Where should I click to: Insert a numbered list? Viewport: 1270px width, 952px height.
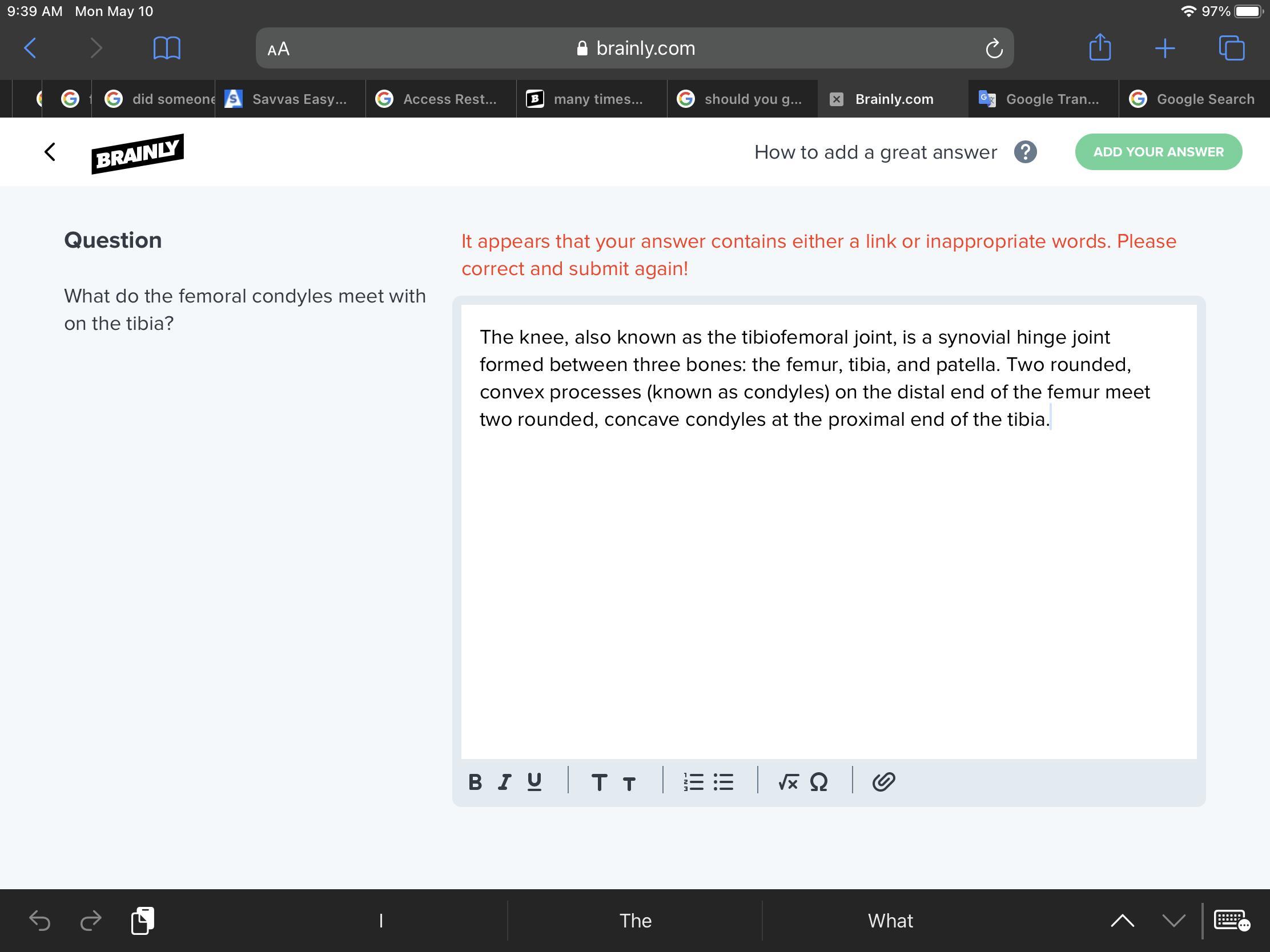click(694, 782)
